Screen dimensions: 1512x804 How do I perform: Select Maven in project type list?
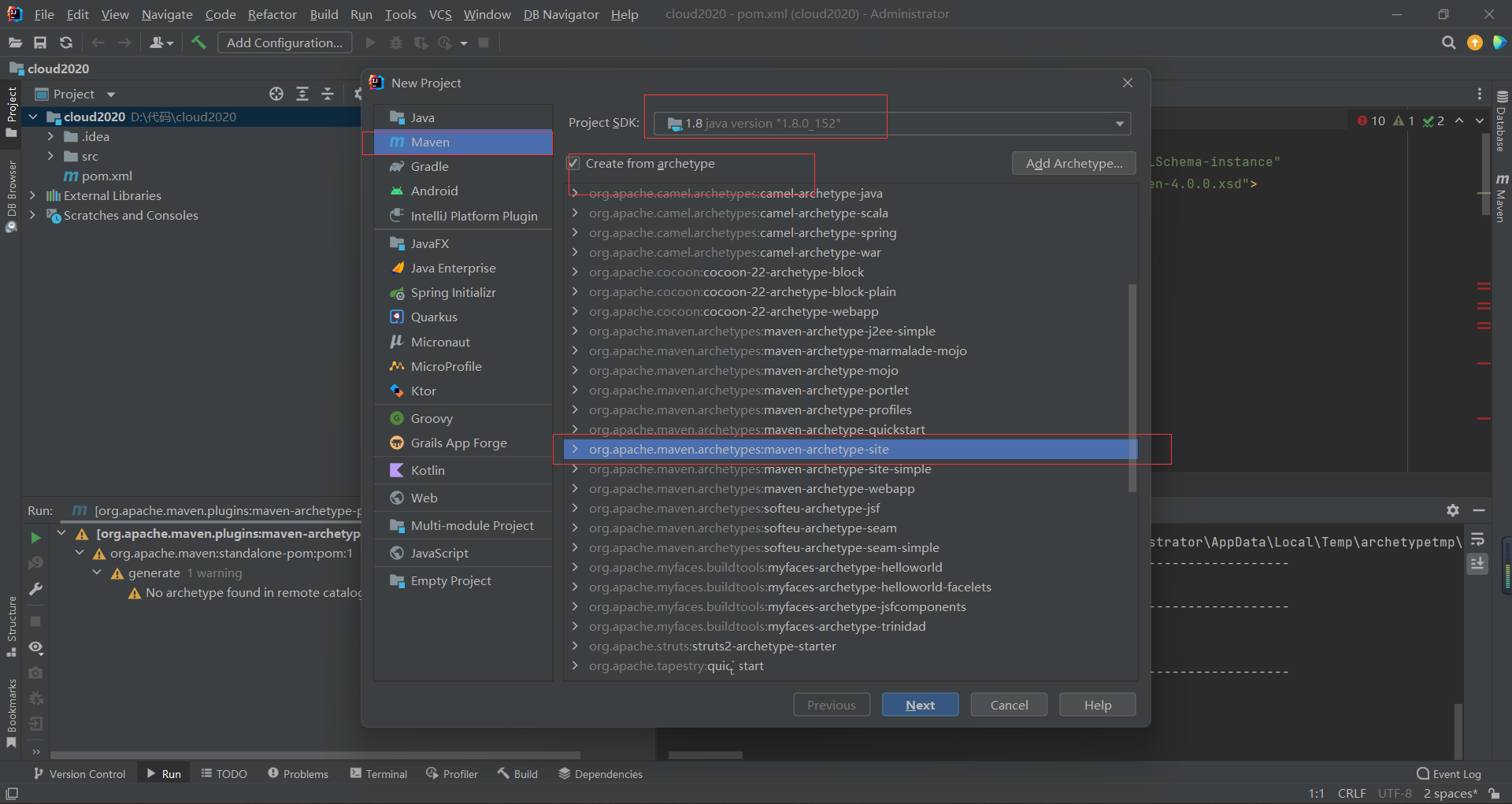tap(463, 142)
